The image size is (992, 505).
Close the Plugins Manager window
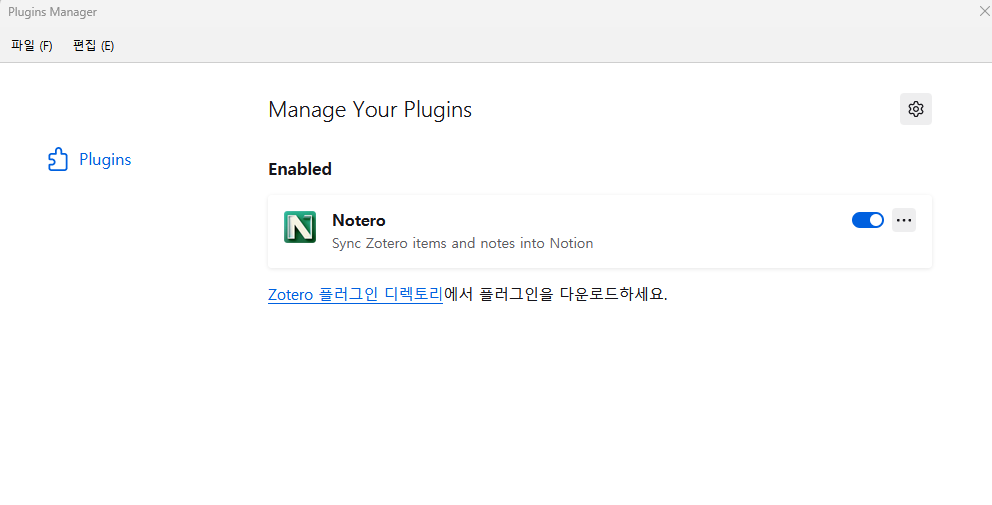click(x=984, y=11)
